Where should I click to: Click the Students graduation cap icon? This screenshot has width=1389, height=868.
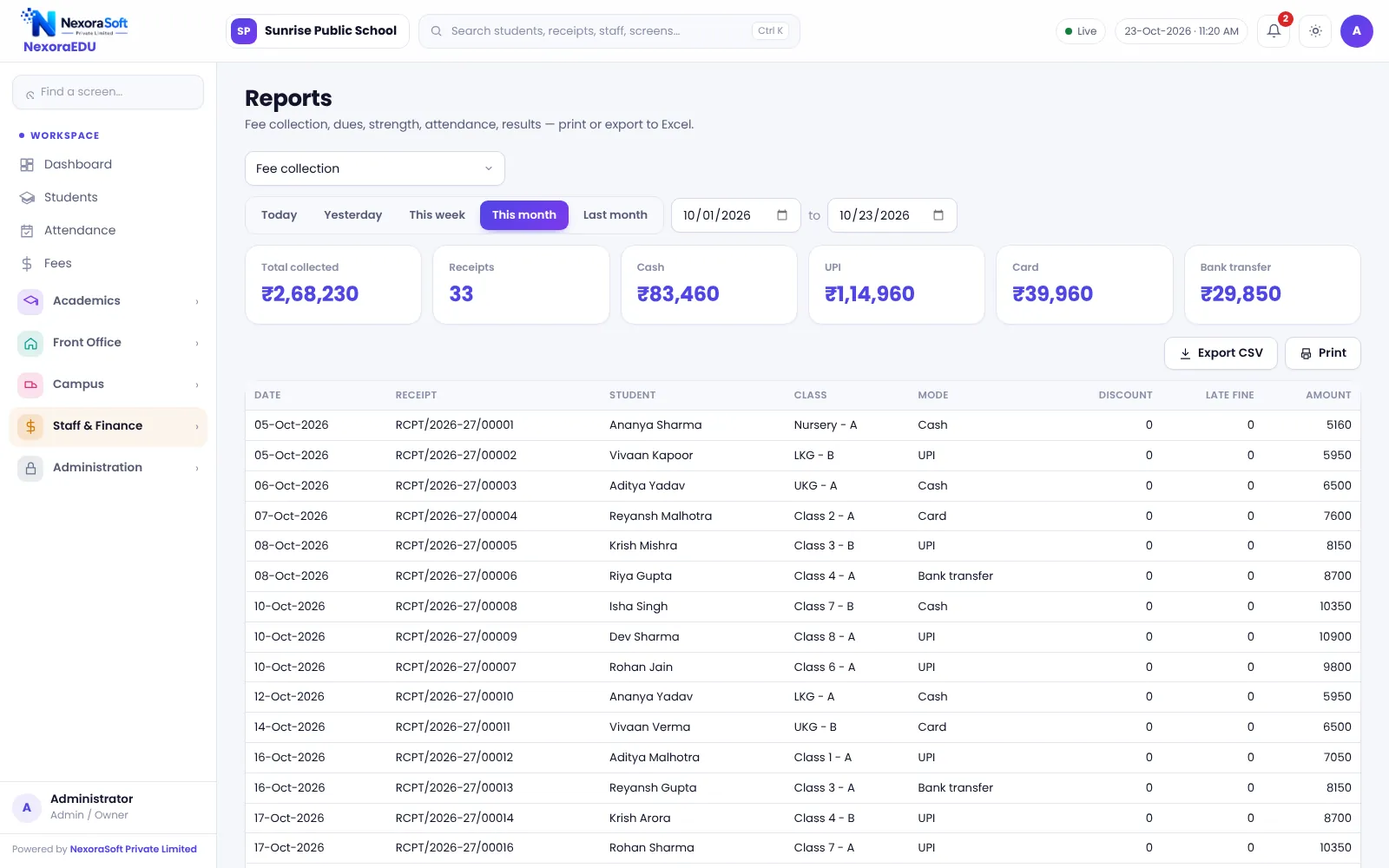pos(27,198)
